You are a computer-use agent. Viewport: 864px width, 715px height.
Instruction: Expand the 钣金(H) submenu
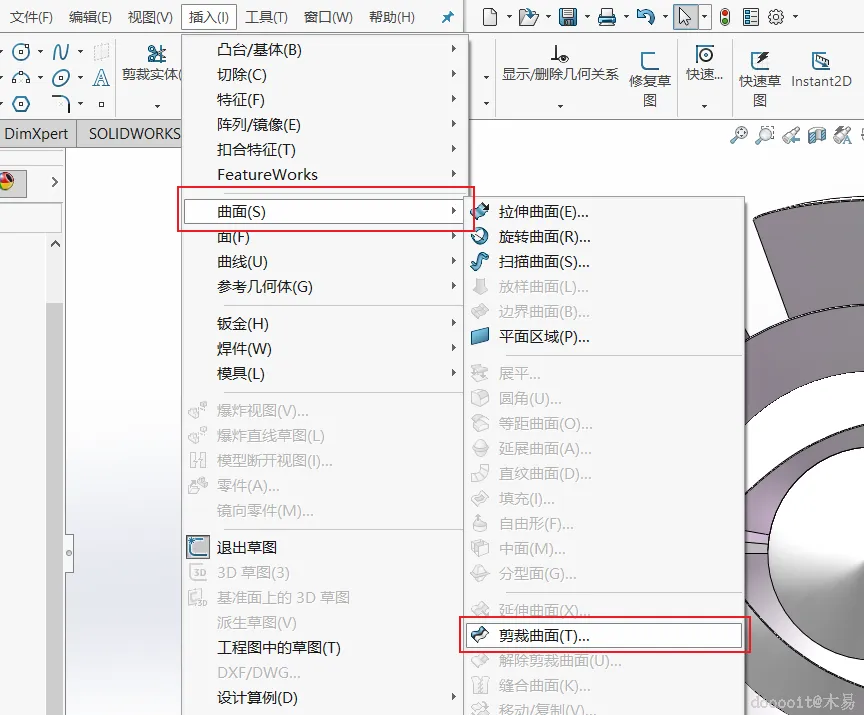[x=323, y=323]
